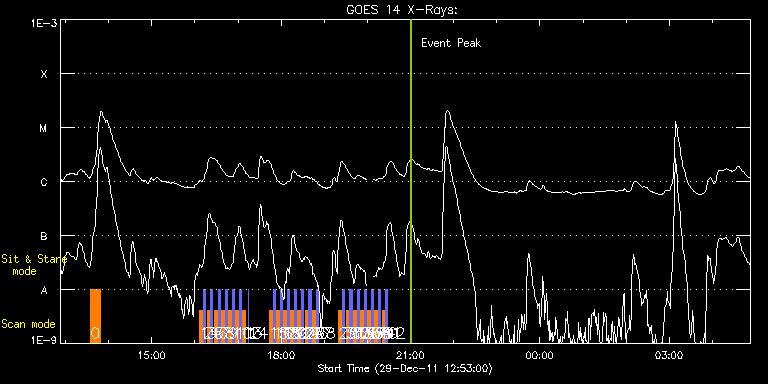Click the B flare class axis label
Viewport: 768px width, 384px height.
44,236
